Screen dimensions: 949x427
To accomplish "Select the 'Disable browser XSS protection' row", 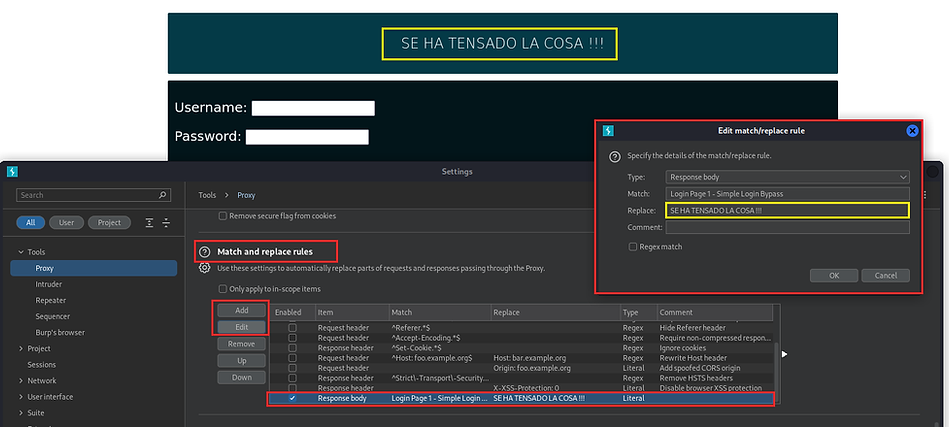I will pos(521,388).
